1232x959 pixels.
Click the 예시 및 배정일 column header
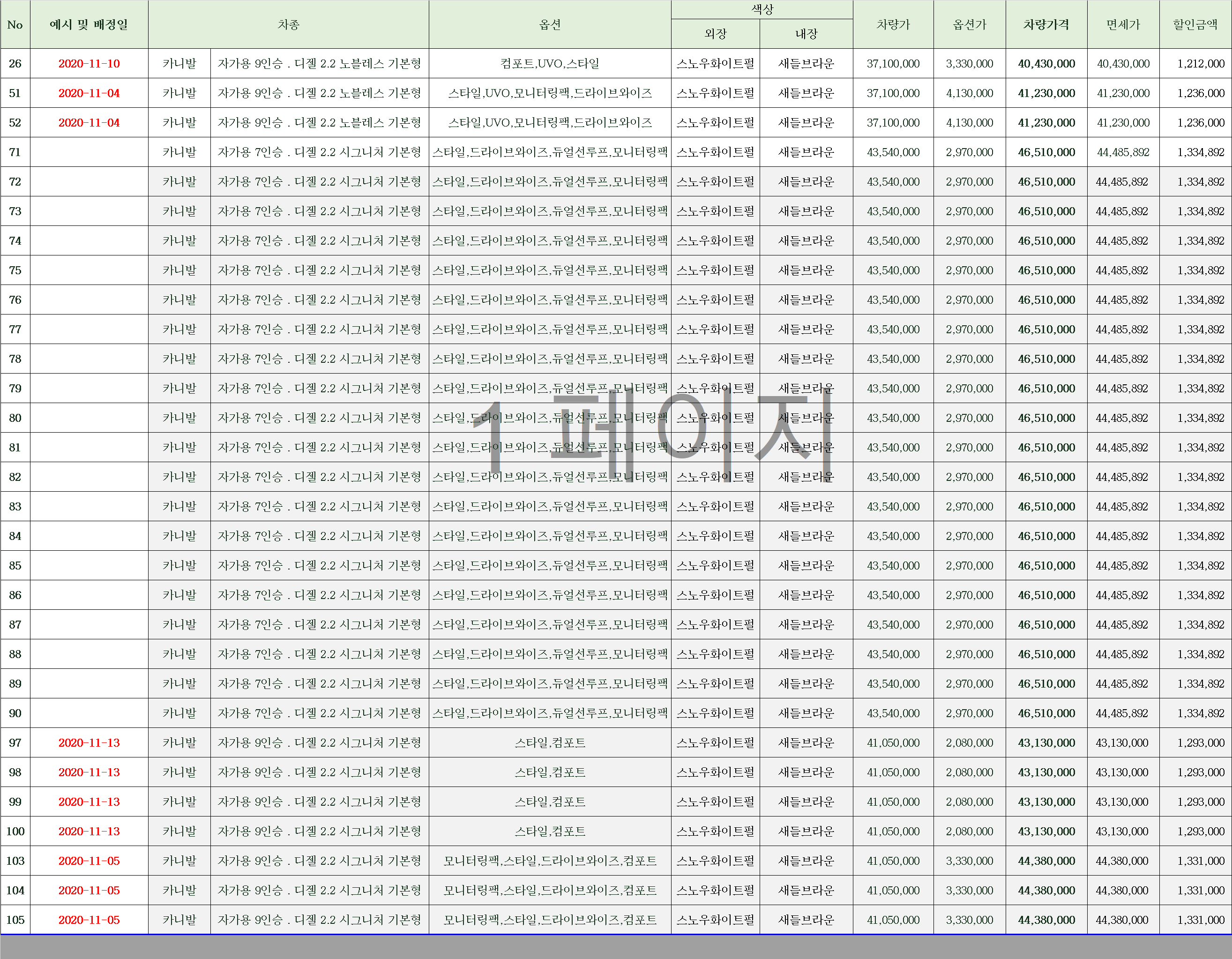[89, 25]
